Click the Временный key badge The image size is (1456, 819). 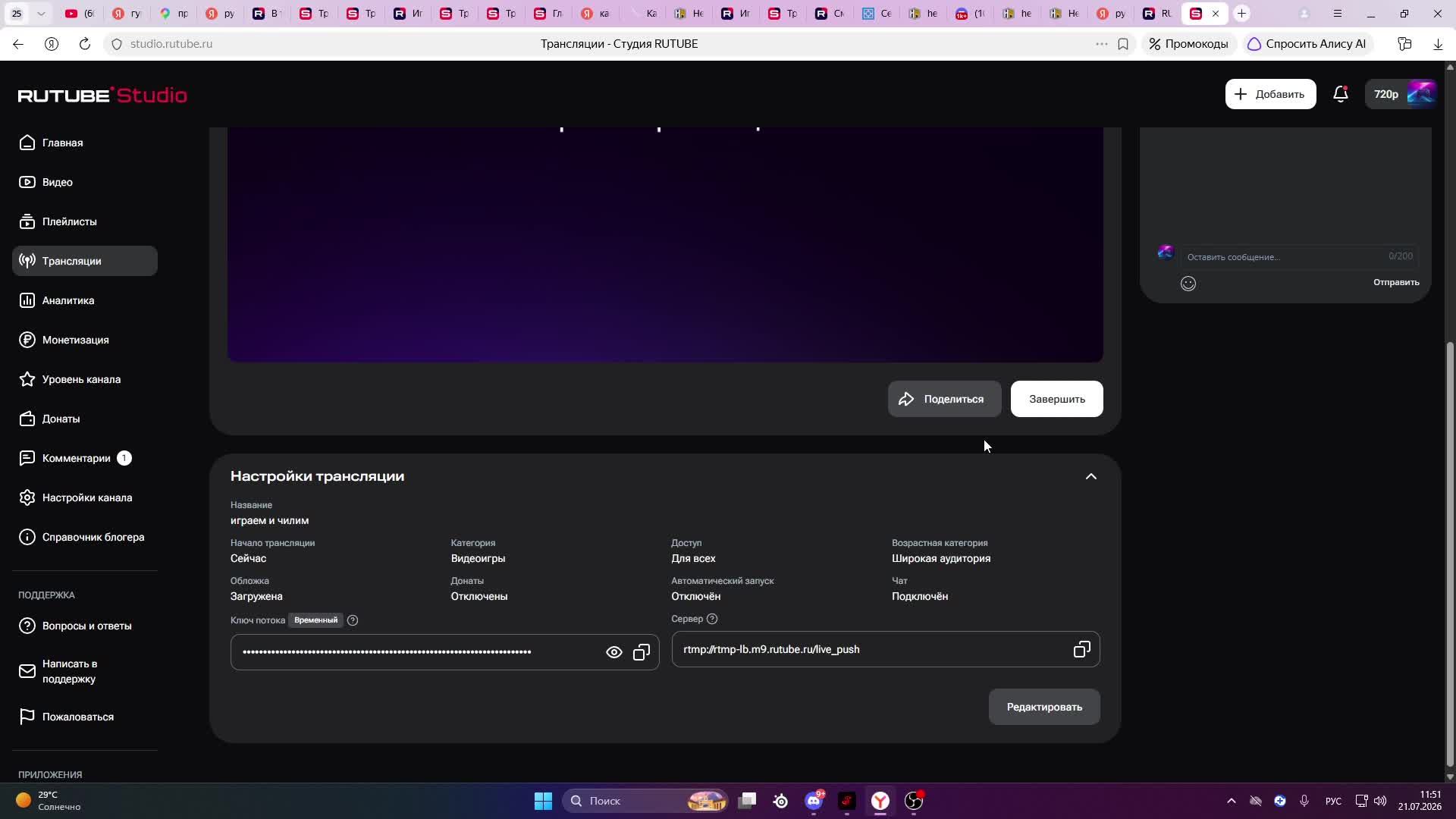tap(315, 620)
